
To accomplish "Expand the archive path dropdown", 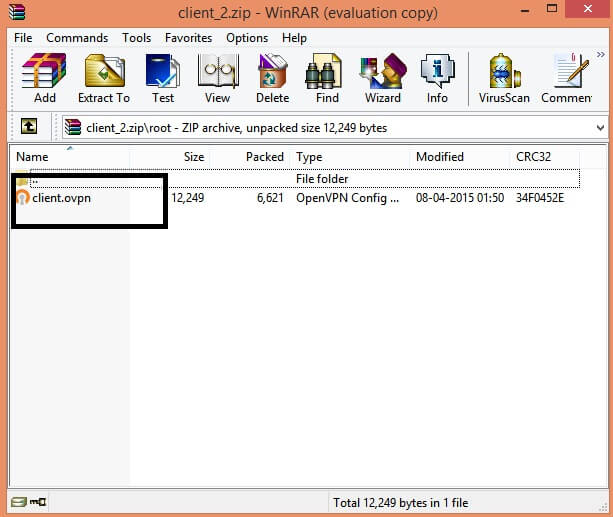I will [x=600, y=128].
